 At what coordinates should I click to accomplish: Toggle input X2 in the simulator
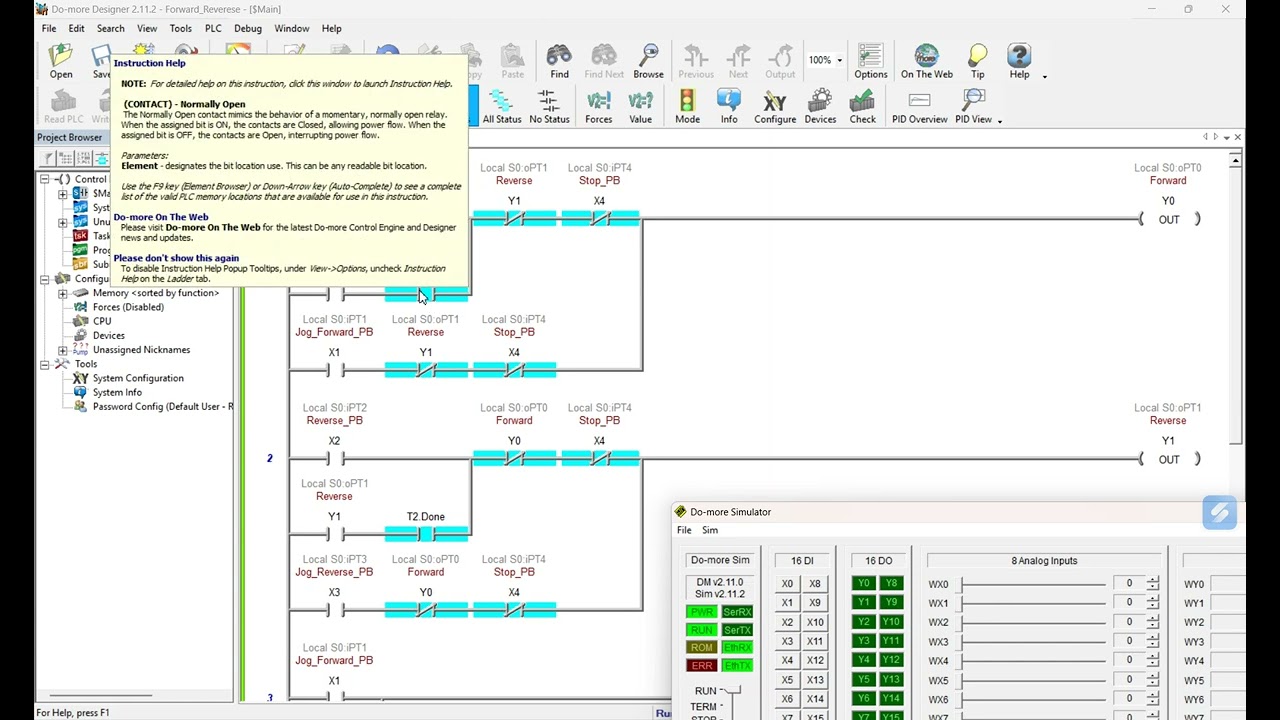pos(787,622)
